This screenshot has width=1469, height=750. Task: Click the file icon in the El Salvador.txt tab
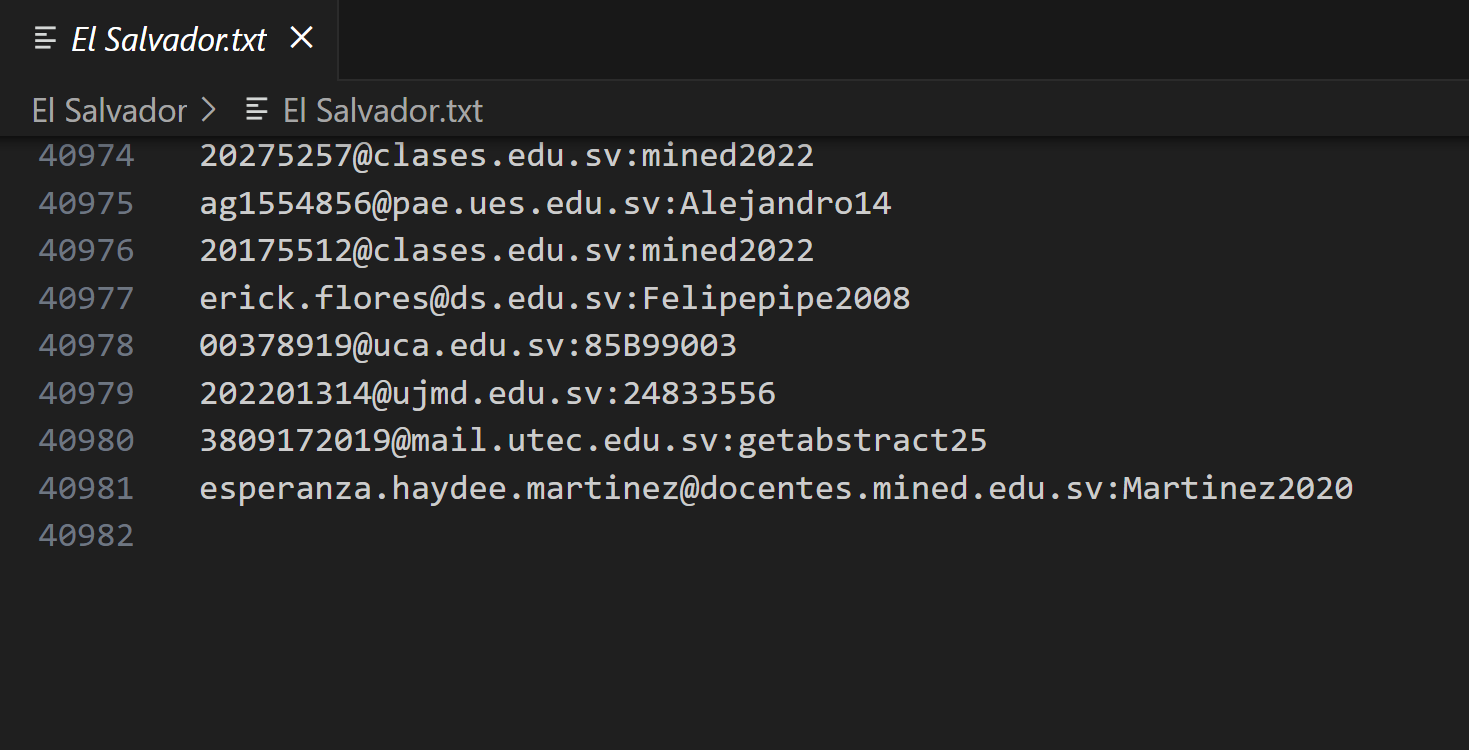pos(44,39)
